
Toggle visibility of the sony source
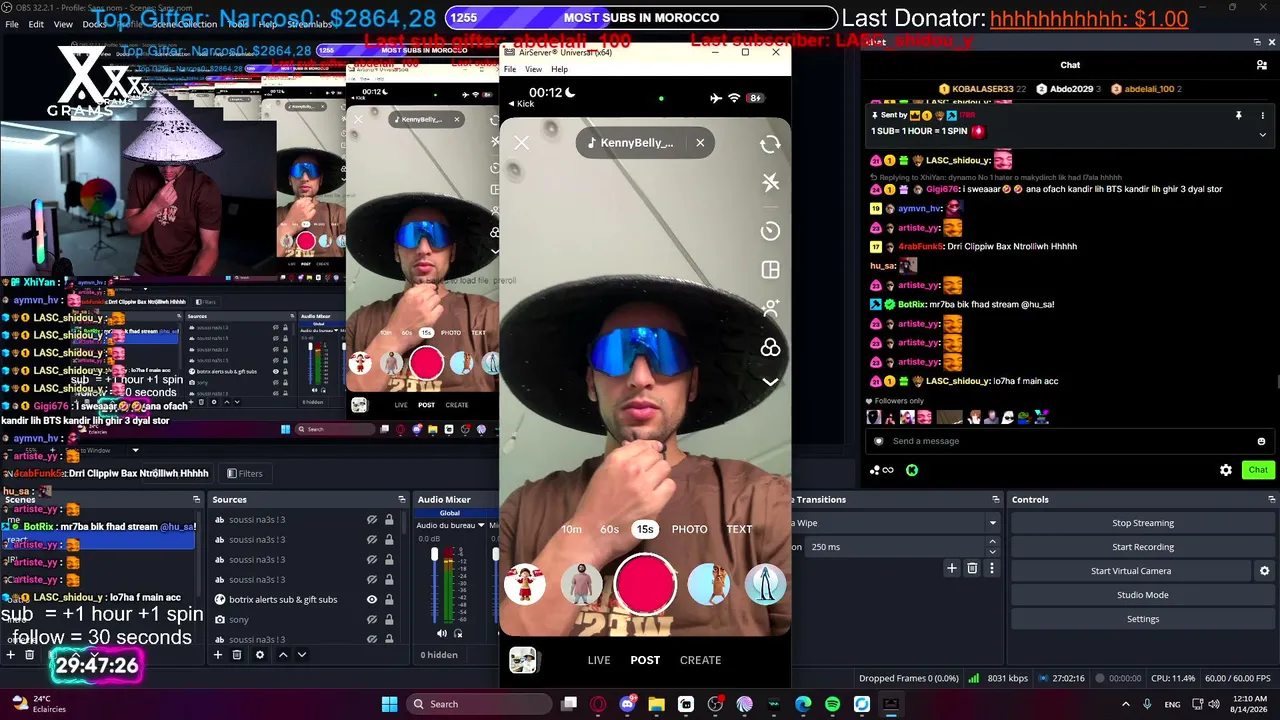click(x=372, y=620)
